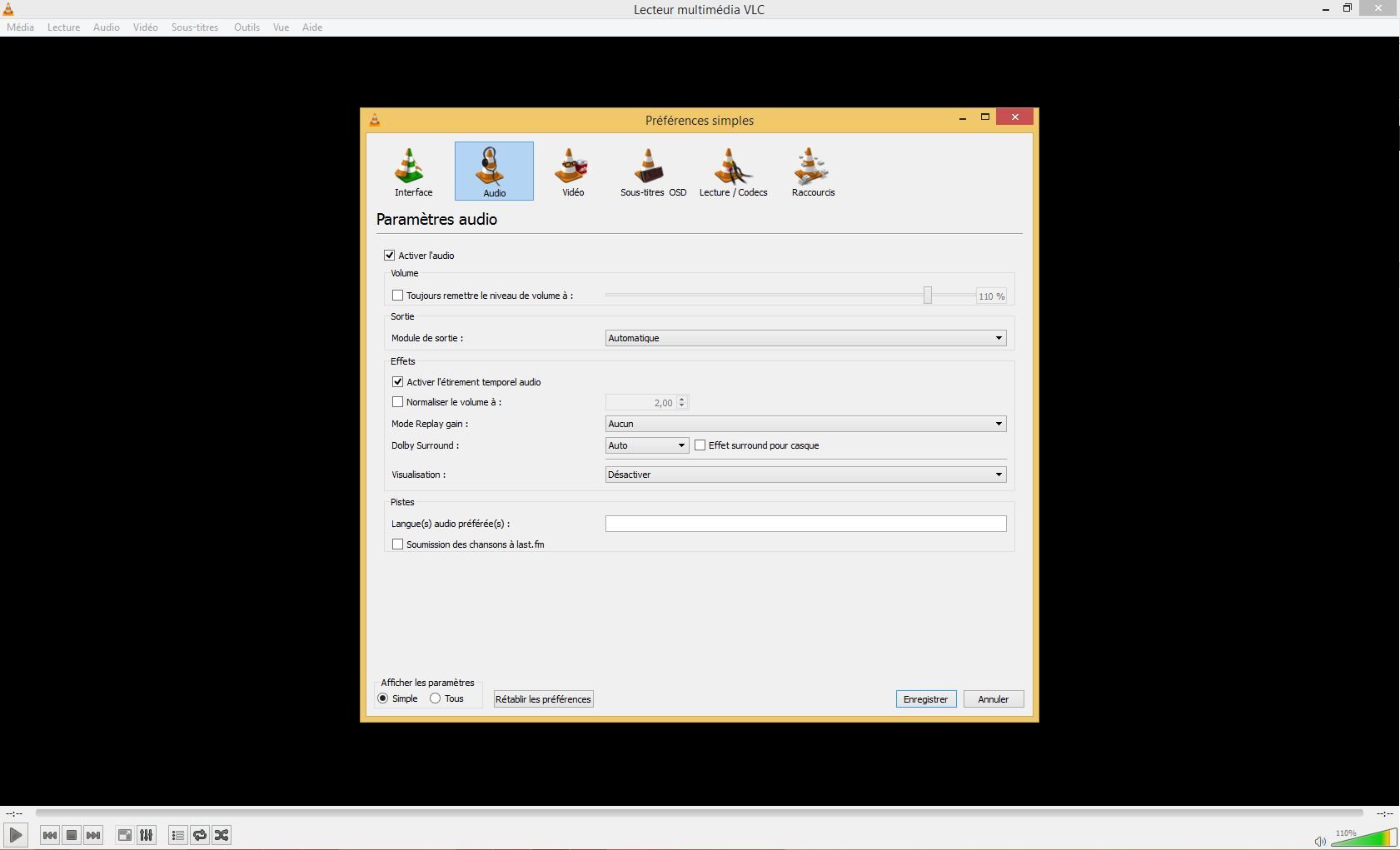Viewport: 1400px width, 850px height.
Task: Open the Raccourcis preferences category
Action: [813, 171]
